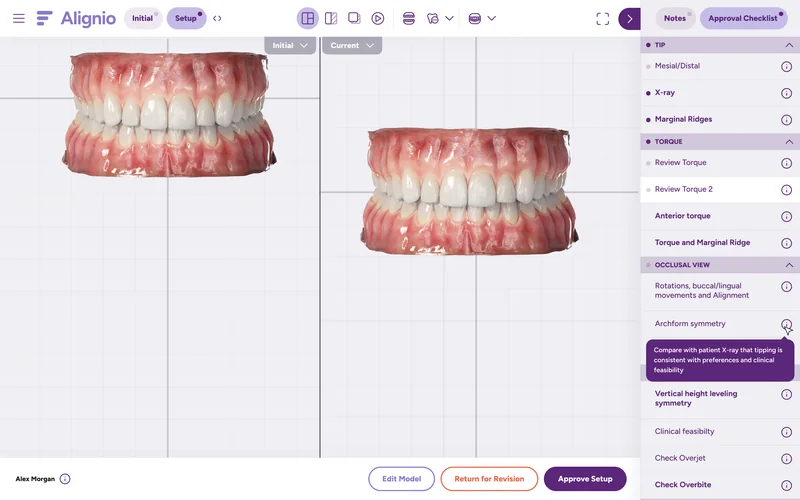Select the side-by-side overlay view icon
The height and width of the screenshot is (500, 800).
[x=331, y=18]
